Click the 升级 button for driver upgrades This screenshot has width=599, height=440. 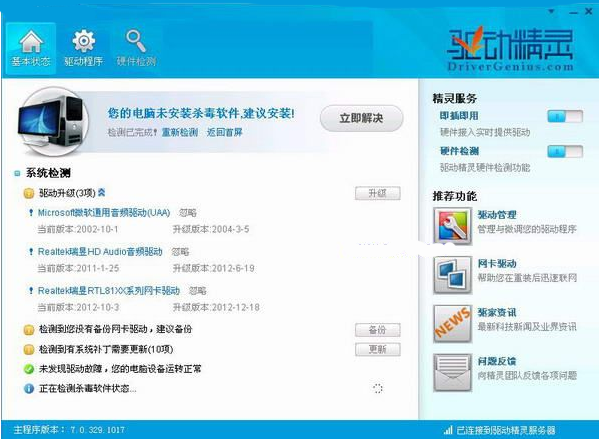pos(377,193)
